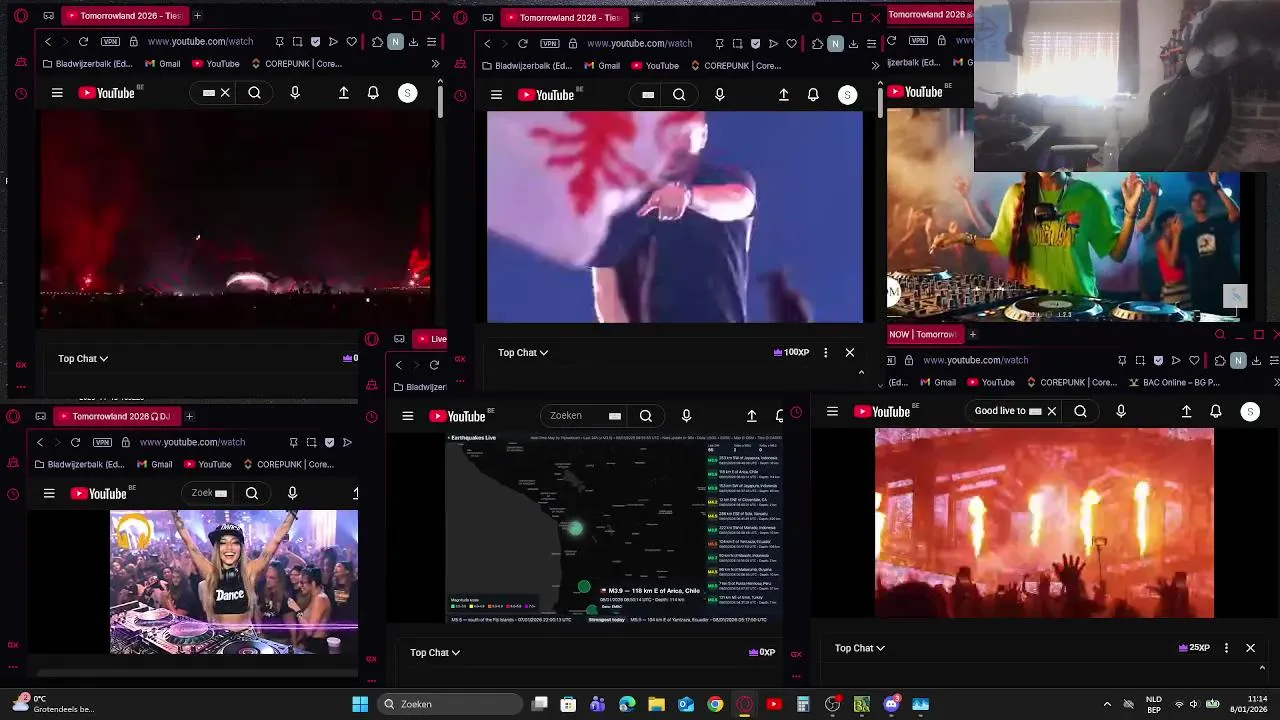
Task: Show more bookmarks chevron in top-middle window
Action: pyautogui.click(x=875, y=66)
